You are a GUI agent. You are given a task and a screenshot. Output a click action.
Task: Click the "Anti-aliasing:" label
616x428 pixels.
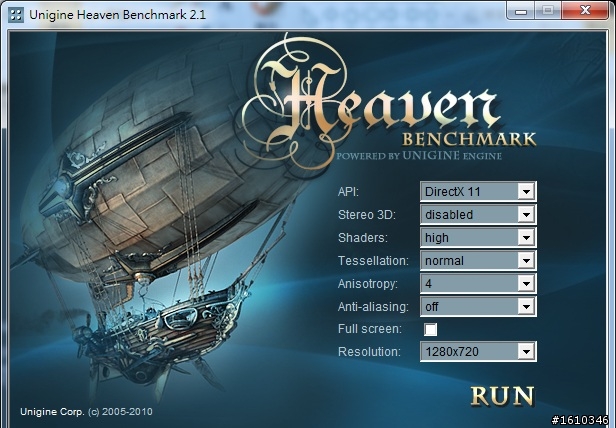[x=373, y=307]
